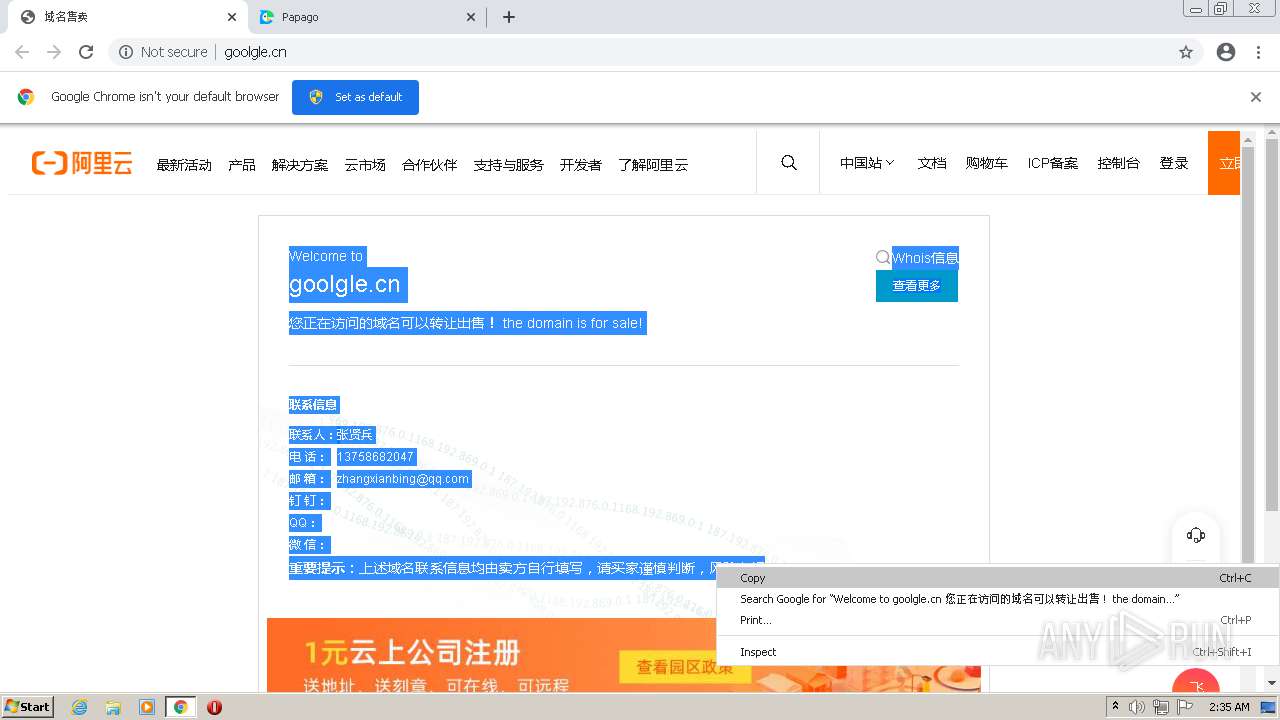
Task: Close the Papago tab
Action: coord(472,17)
